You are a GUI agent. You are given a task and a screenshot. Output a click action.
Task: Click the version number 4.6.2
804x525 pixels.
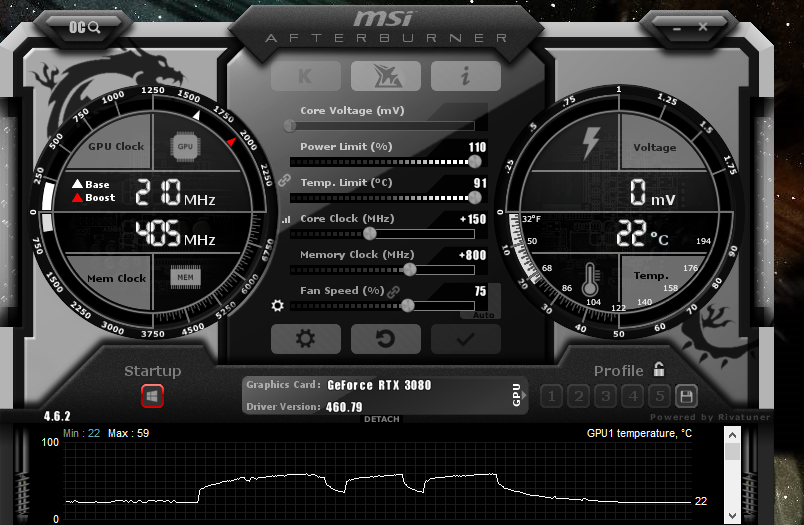point(57,416)
